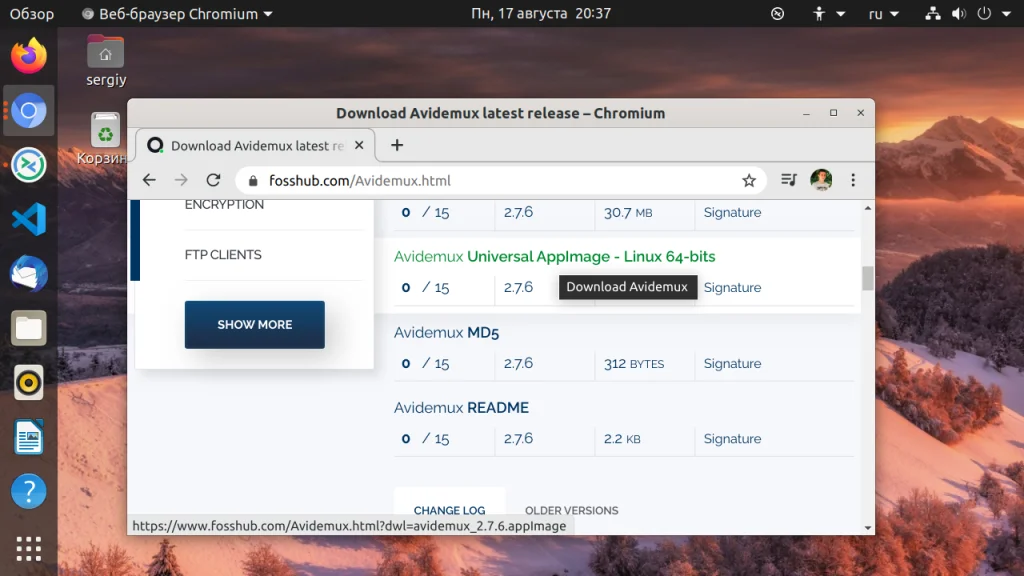Open FTP CLIENTS category
This screenshot has width=1024, height=576.
(x=223, y=255)
